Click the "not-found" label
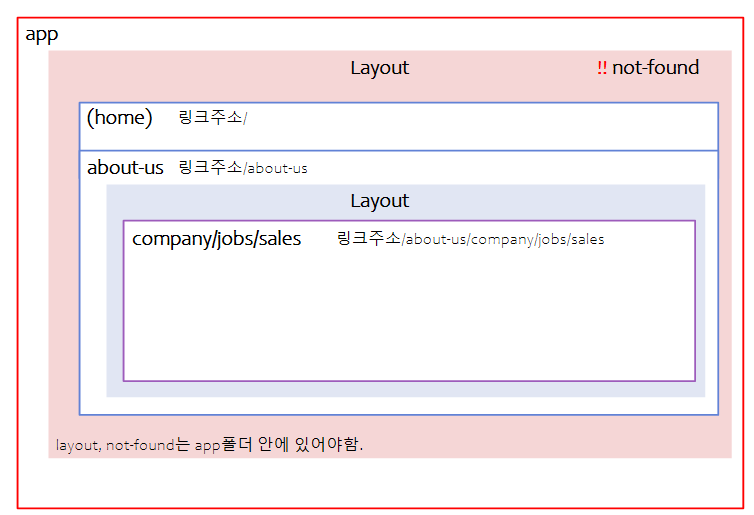 pos(655,67)
